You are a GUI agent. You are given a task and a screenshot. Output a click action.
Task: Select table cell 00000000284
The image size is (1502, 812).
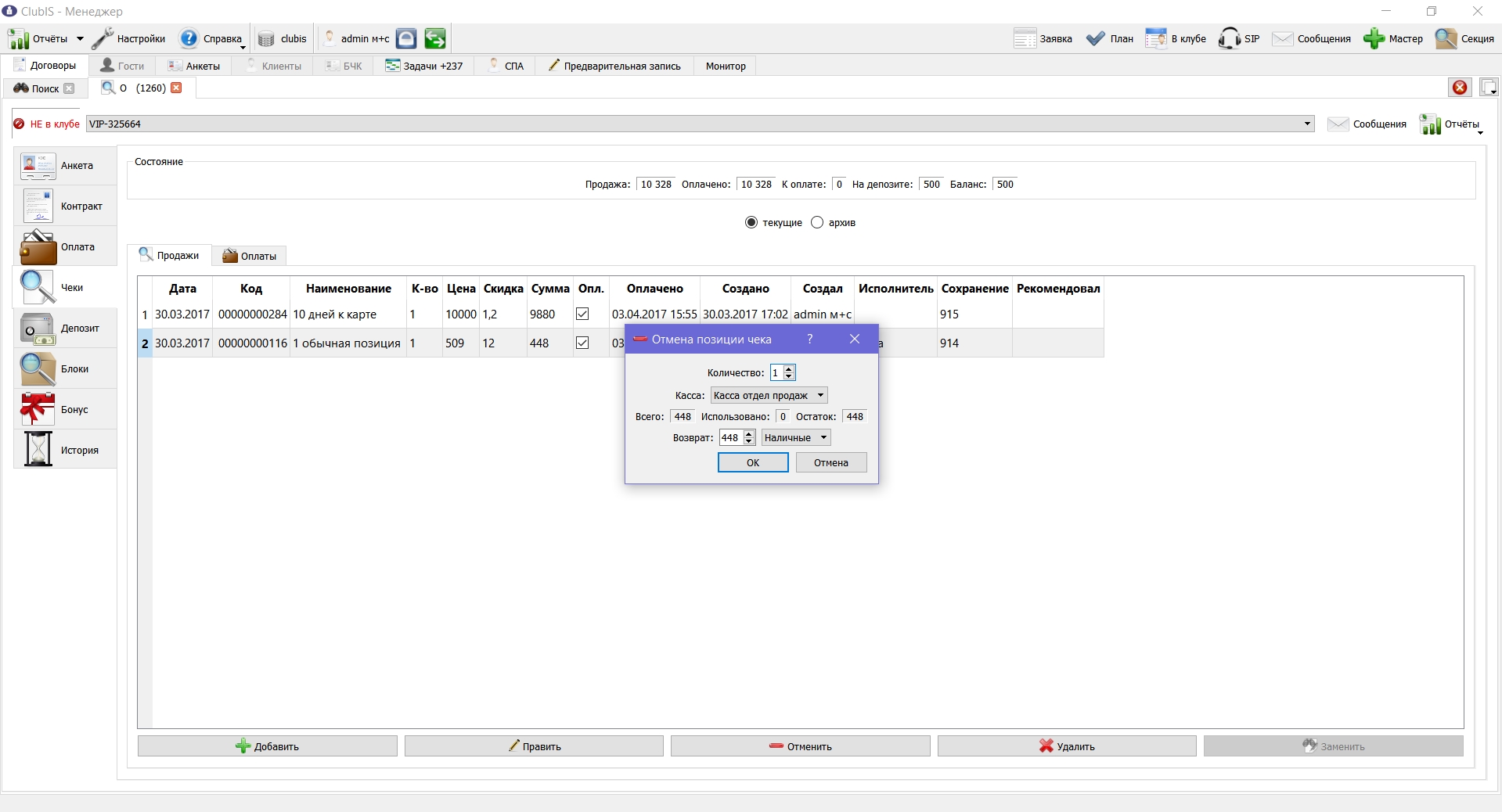pos(252,314)
